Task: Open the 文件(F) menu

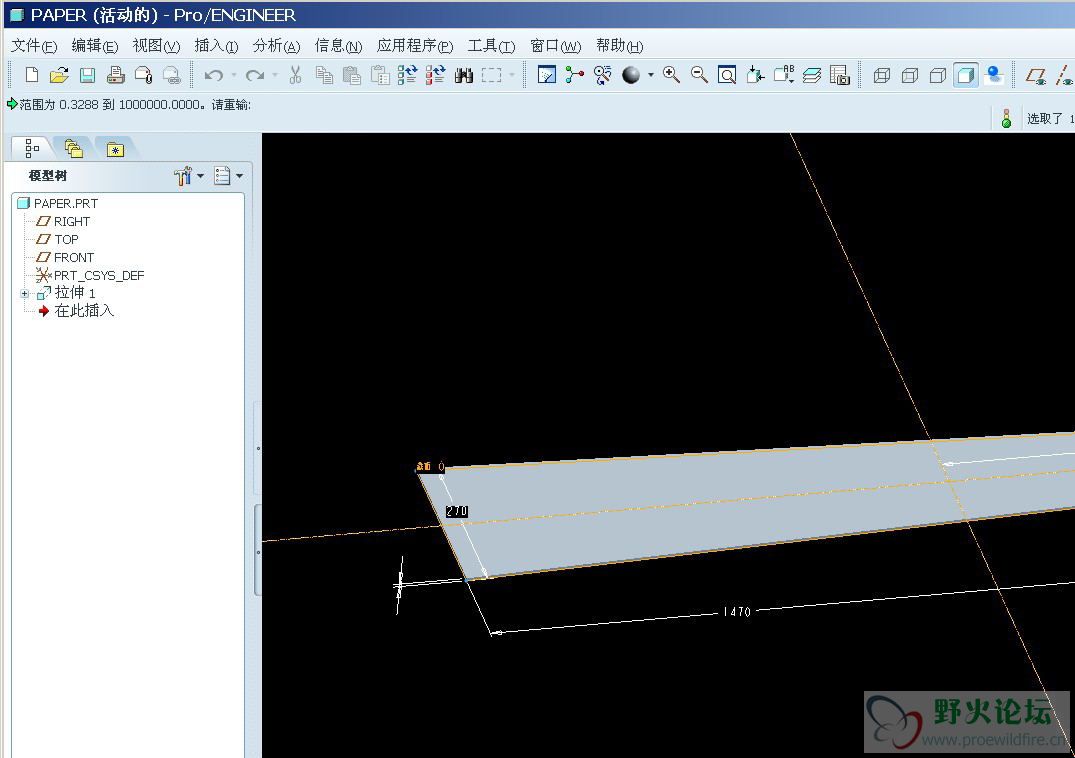Action: [34, 46]
